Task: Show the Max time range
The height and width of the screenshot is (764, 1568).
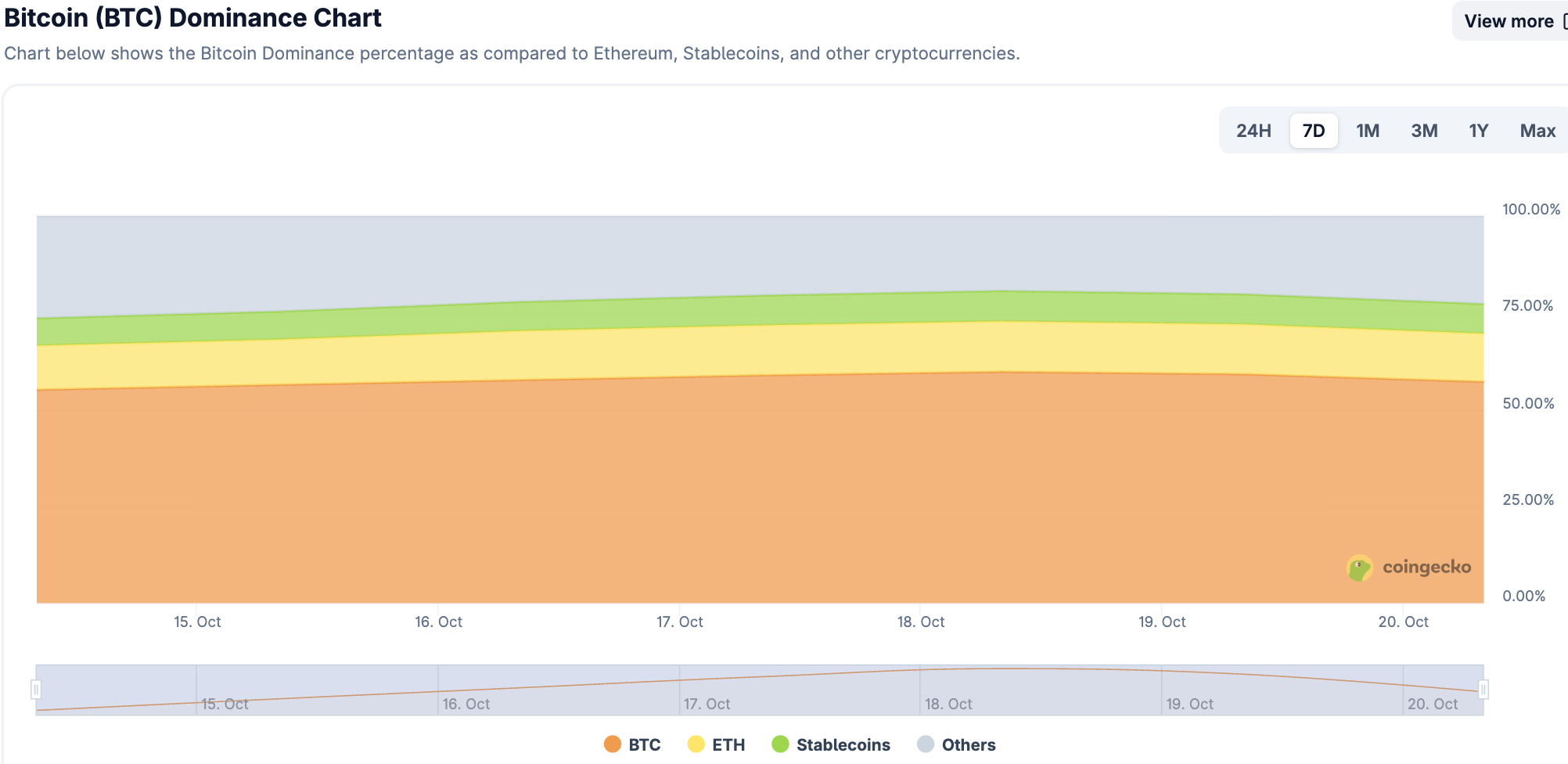Action: (x=1537, y=130)
